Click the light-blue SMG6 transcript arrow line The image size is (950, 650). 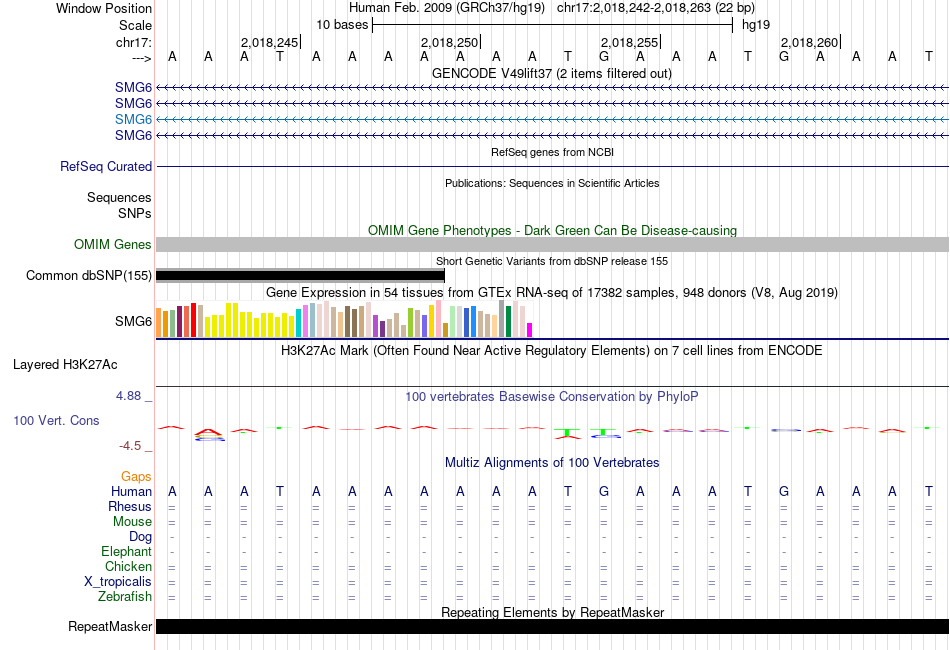coord(552,119)
